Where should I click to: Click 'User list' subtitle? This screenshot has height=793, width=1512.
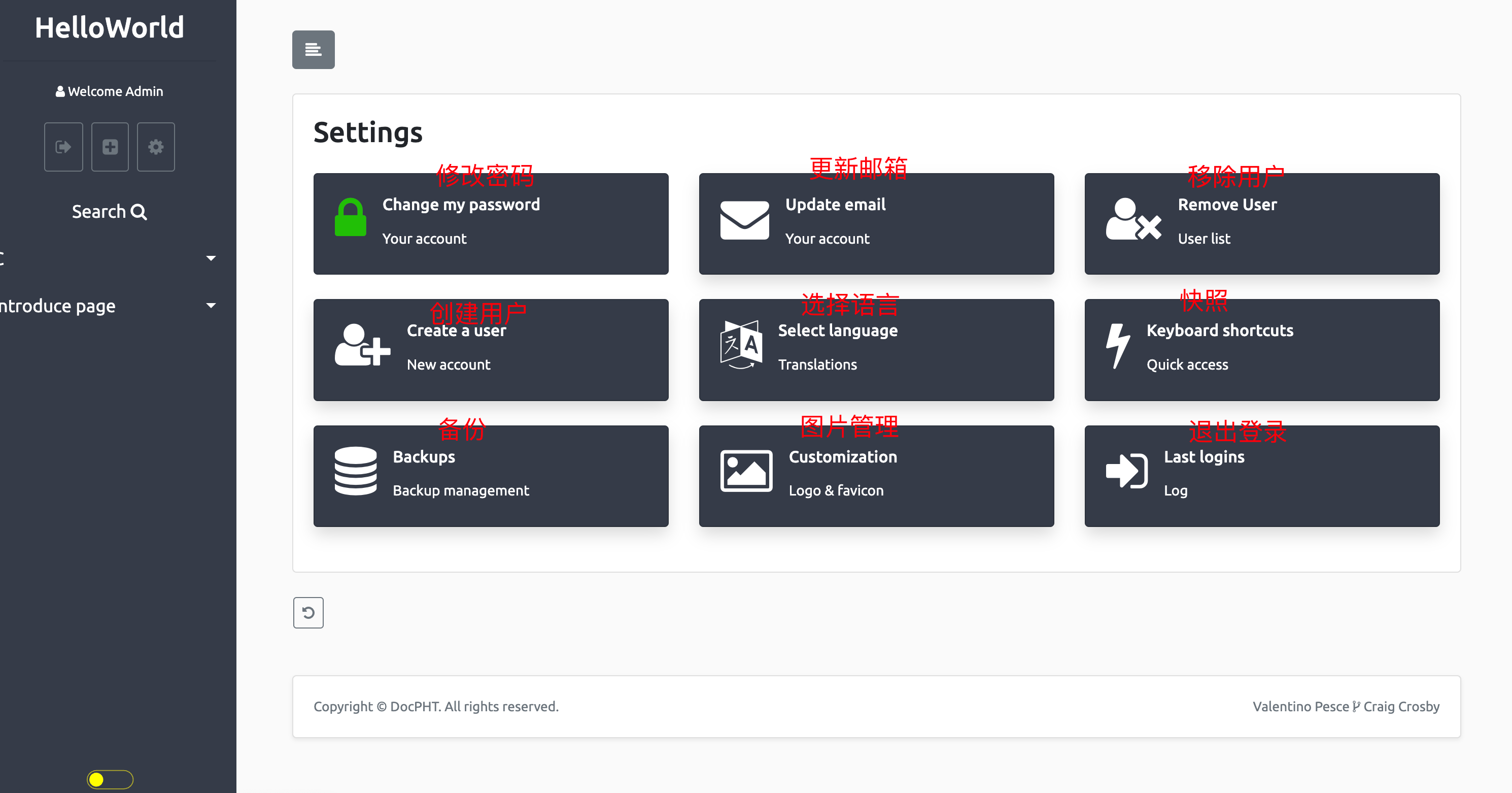click(1204, 239)
